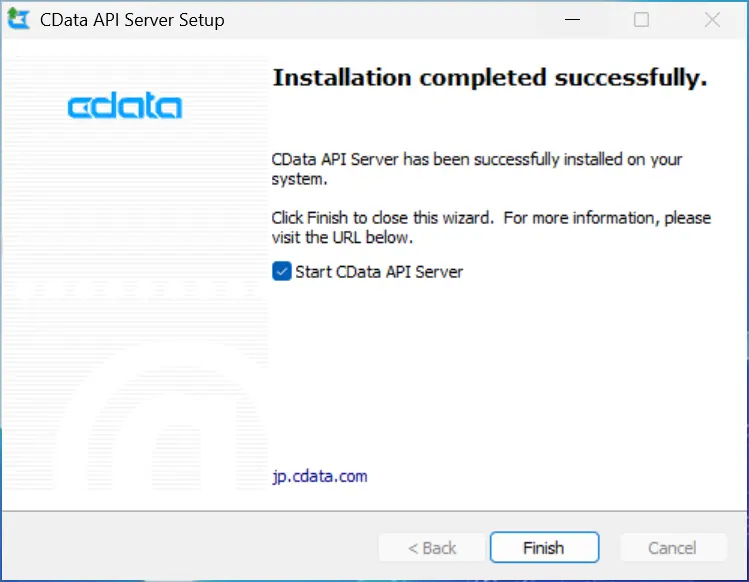Uncheck the Start CData API Server checkbox
Screen dimensions: 749x582
[x=282, y=271]
